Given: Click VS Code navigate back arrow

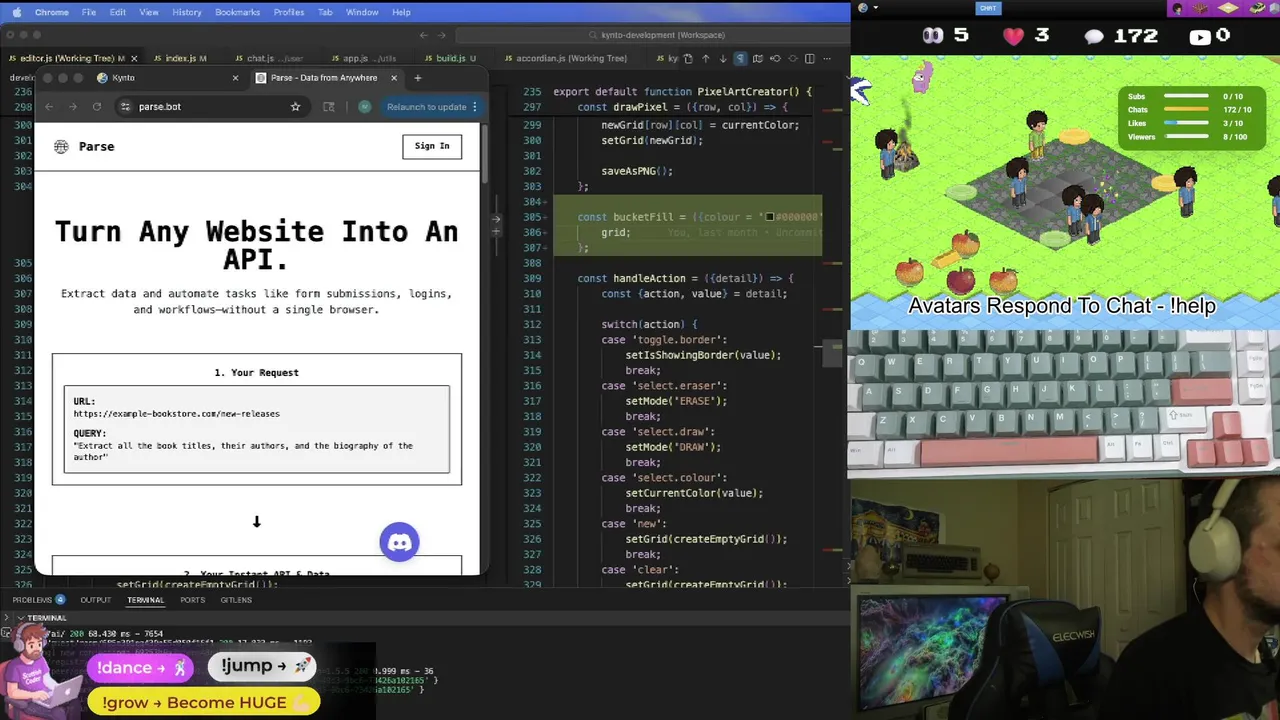Looking at the screenshot, I should point(423,35).
